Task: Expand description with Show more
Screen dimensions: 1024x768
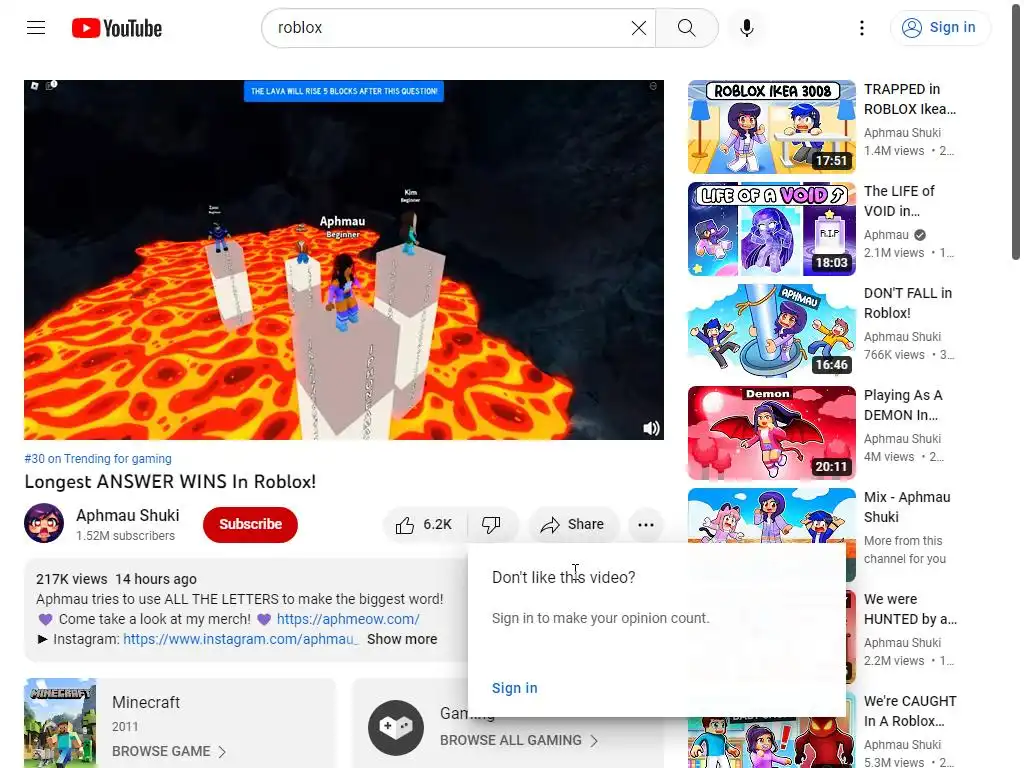Action: pyautogui.click(x=402, y=639)
